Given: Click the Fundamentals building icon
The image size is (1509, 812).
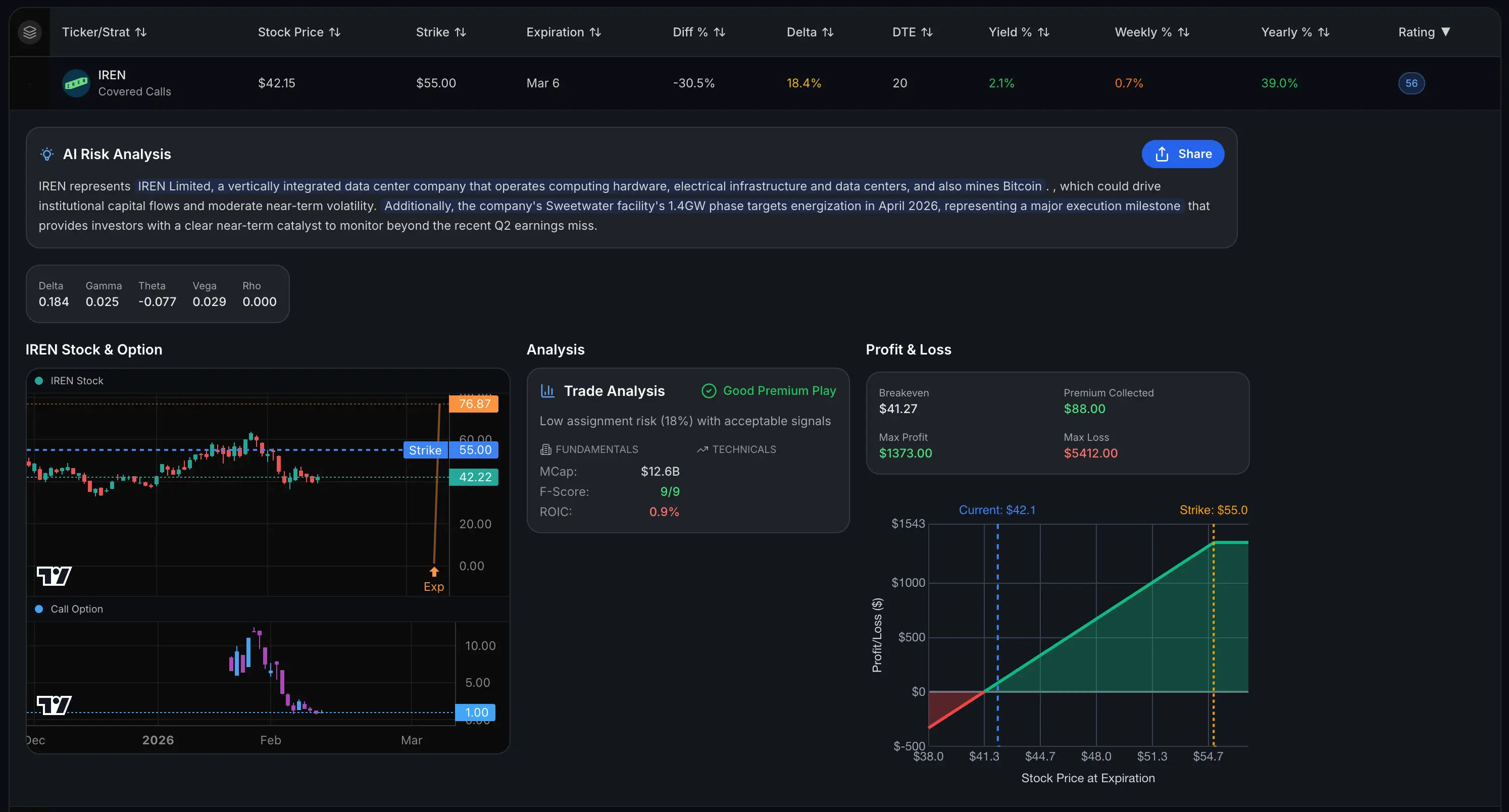Looking at the screenshot, I should click(545, 449).
